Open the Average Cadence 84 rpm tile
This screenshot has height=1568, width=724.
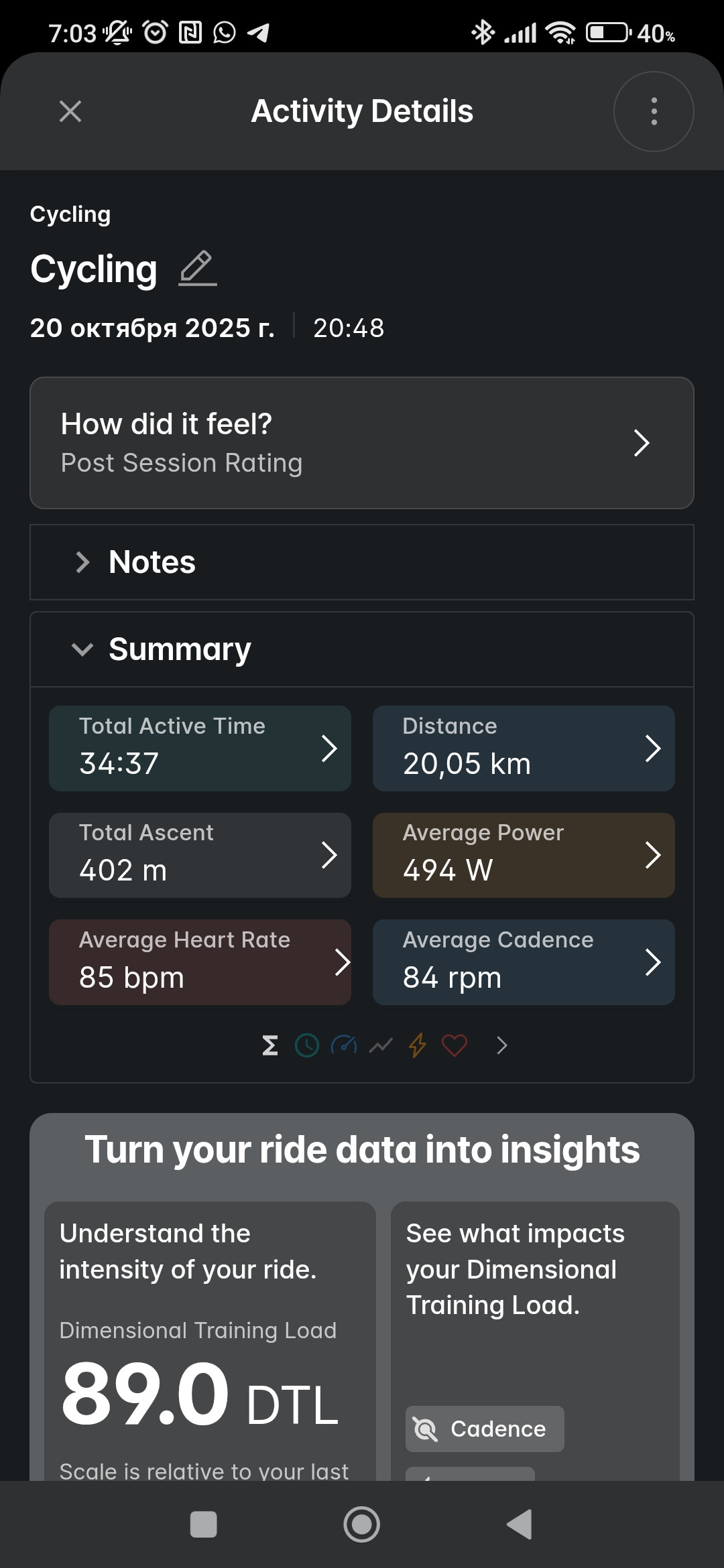(524, 962)
